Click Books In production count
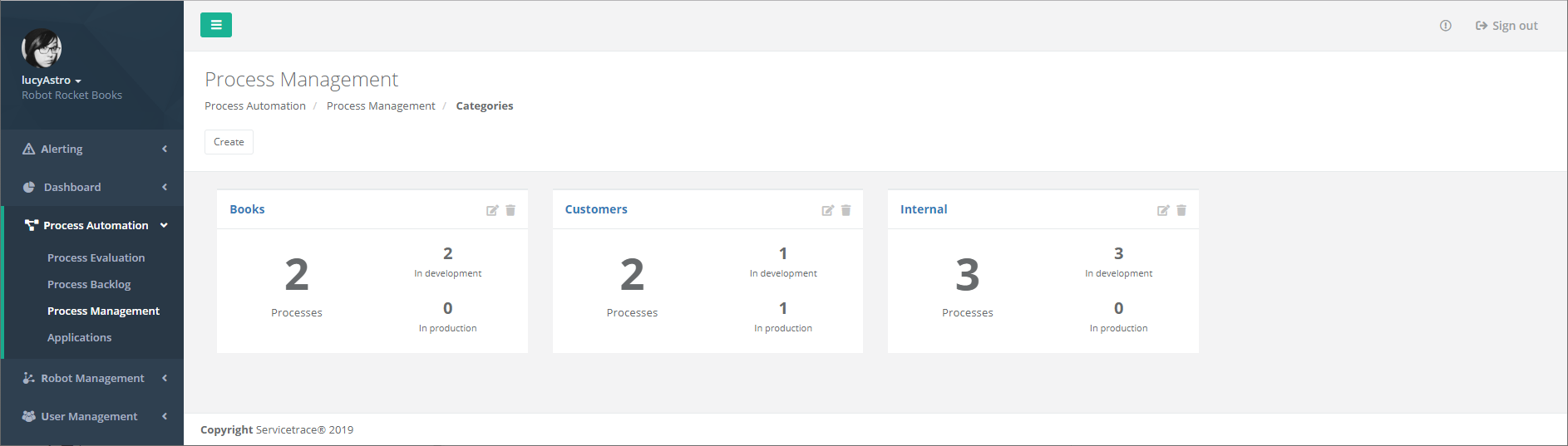Image resolution: width=1568 pixels, height=446 pixels. click(x=448, y=308)
